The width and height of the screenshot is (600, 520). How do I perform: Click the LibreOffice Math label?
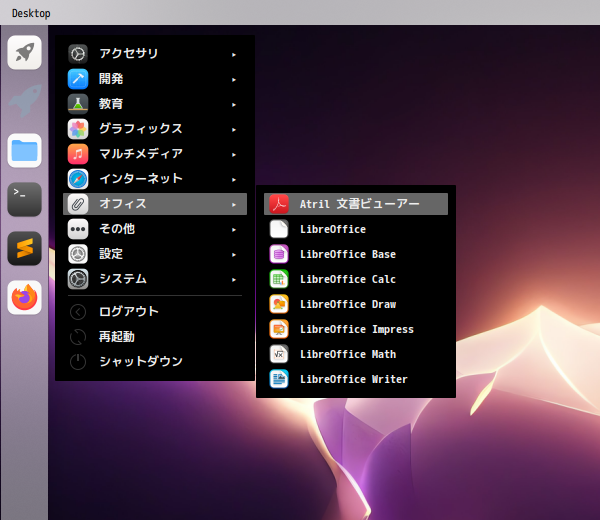tap(348, 354)
